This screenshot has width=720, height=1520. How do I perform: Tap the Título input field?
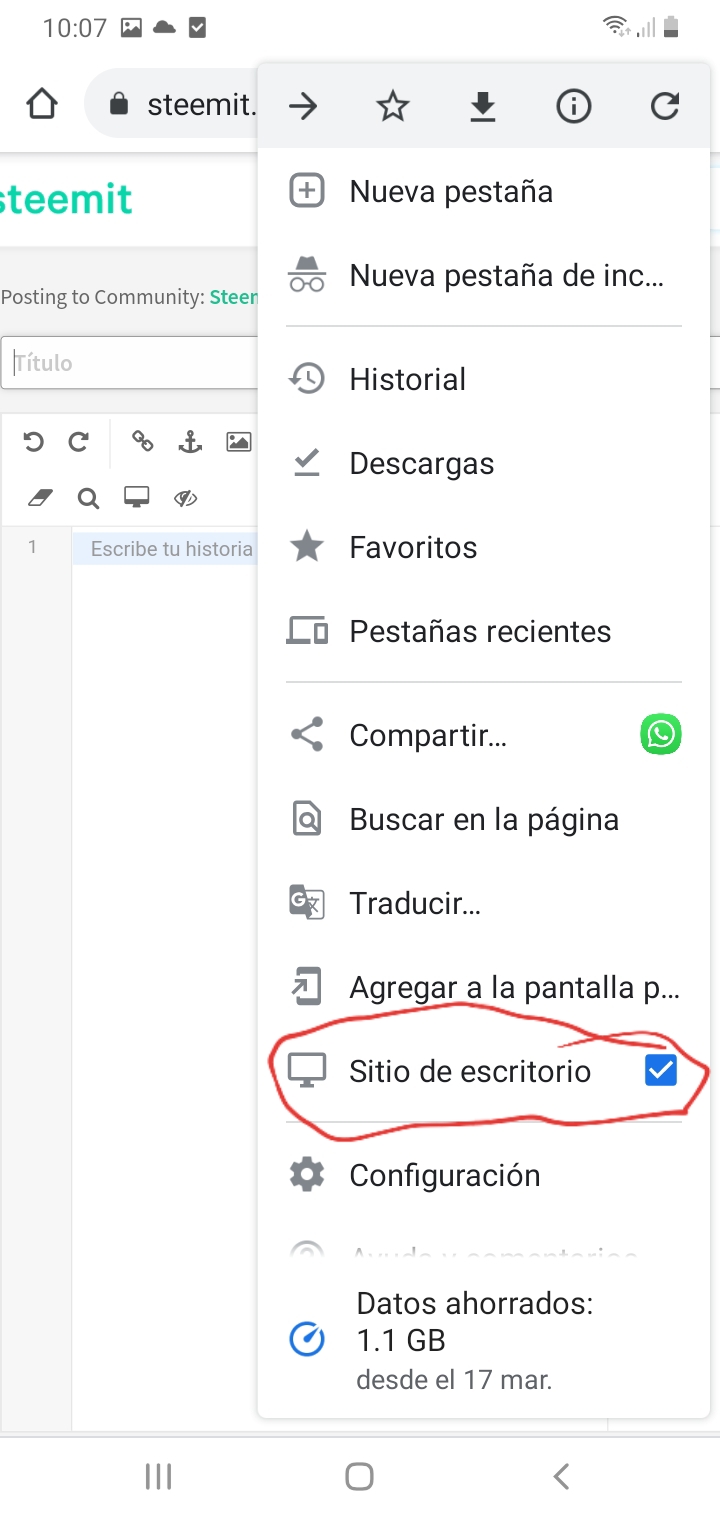point(130,363)
